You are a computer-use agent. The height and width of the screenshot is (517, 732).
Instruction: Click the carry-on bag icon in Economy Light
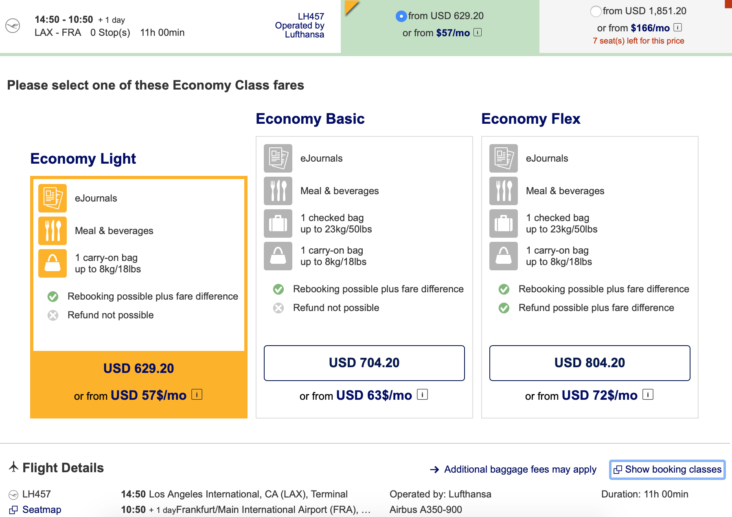52,263
